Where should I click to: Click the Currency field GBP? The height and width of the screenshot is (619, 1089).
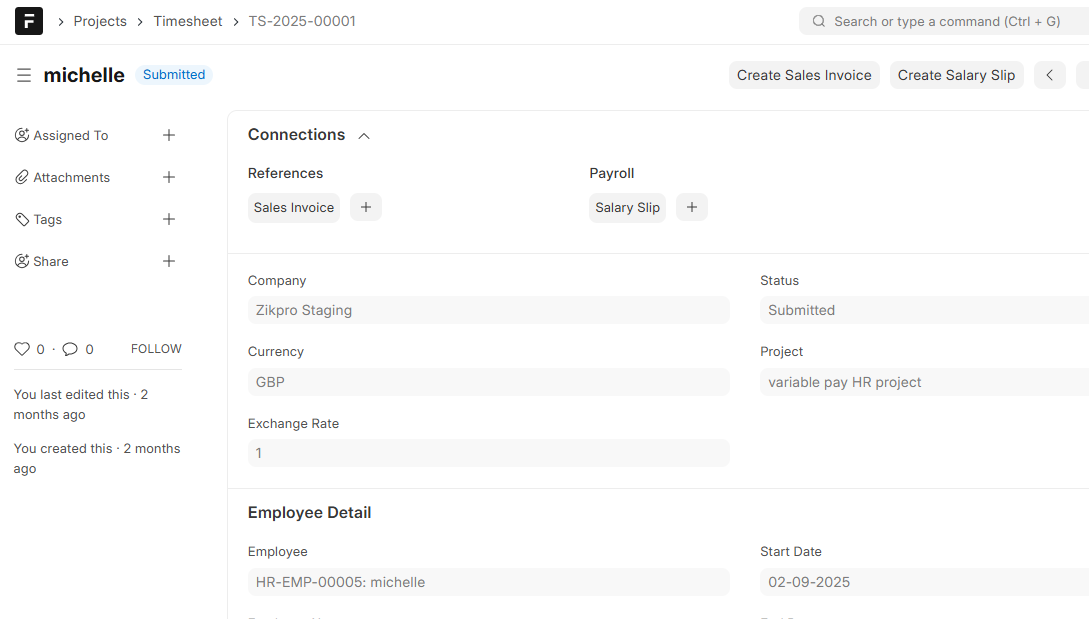(488, 382)
